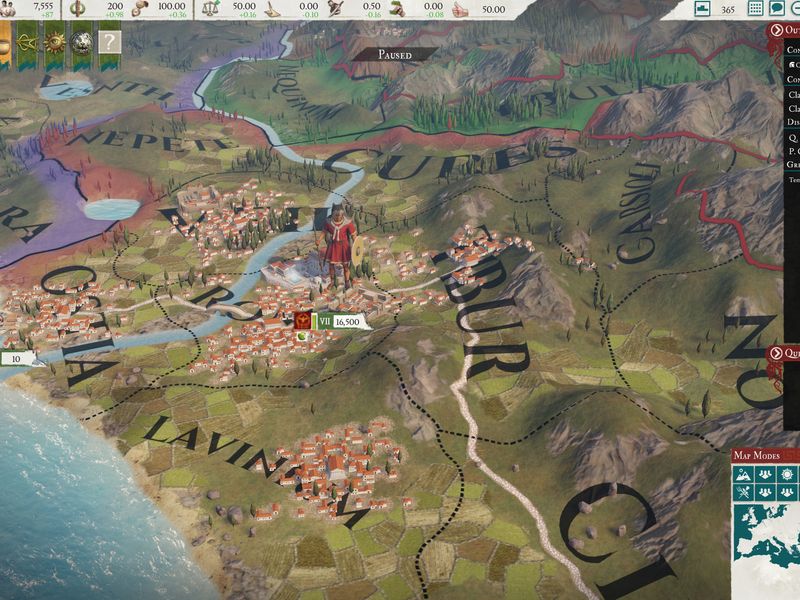This screenshot has height=600, width=800.
Task: Click the 0.50 value in top bar
Action: click(x=371, y=6)
